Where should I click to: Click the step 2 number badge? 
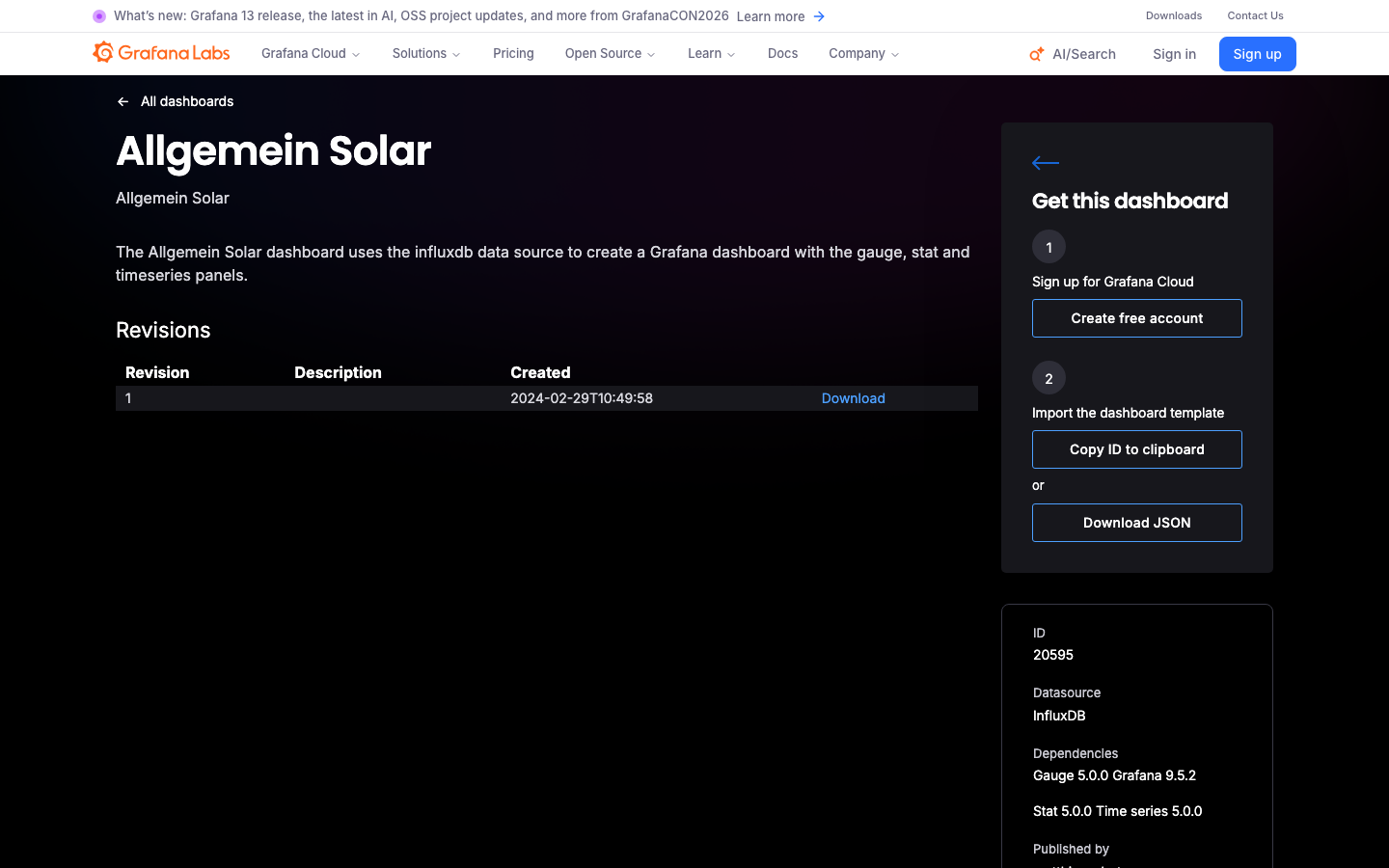[1049, 378]
